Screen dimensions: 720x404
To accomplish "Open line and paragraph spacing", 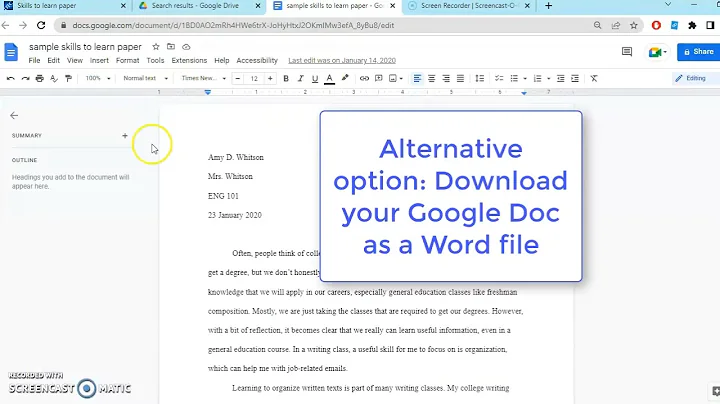I will coord(480,79).
